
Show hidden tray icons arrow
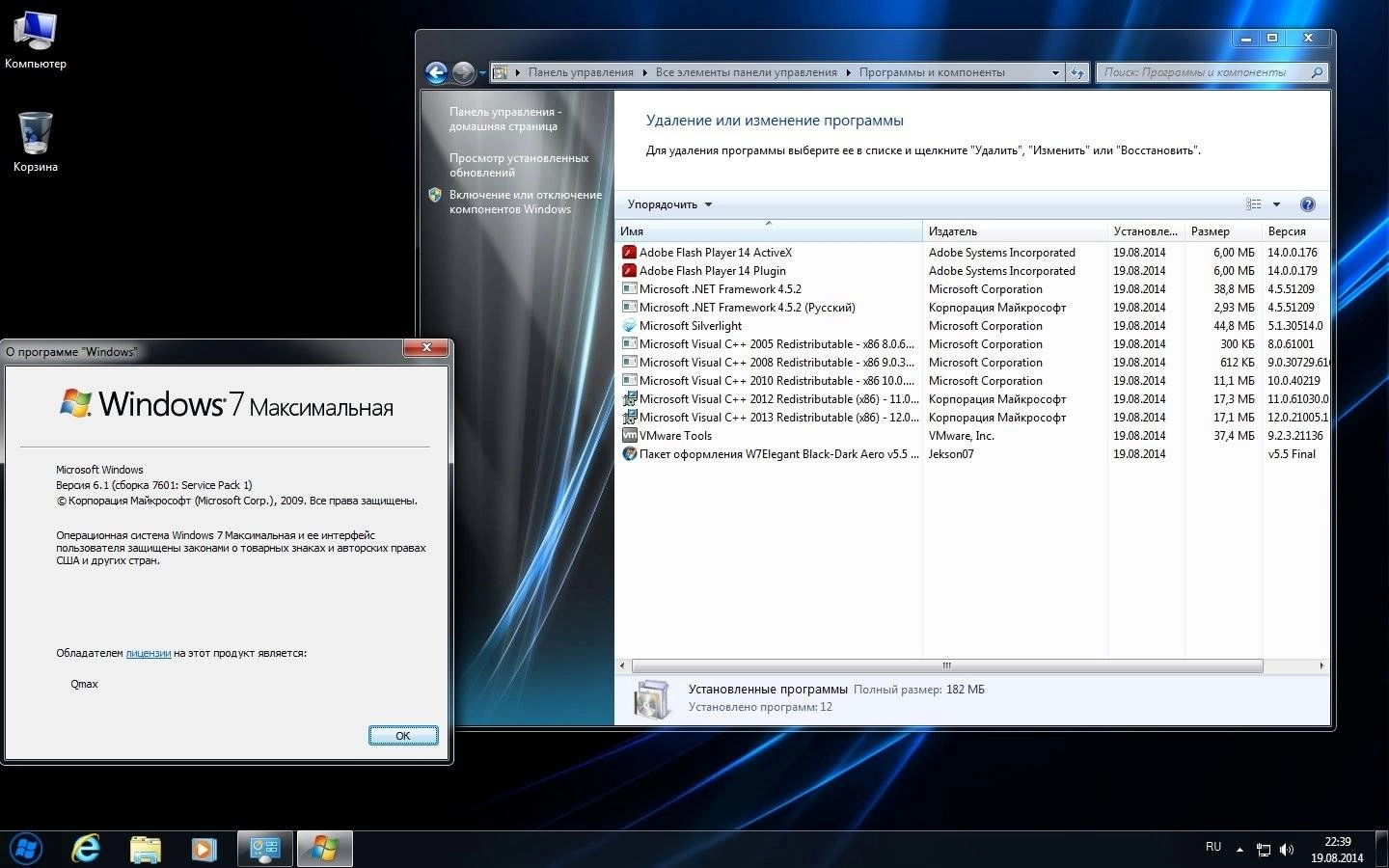tap(1239, 850)
